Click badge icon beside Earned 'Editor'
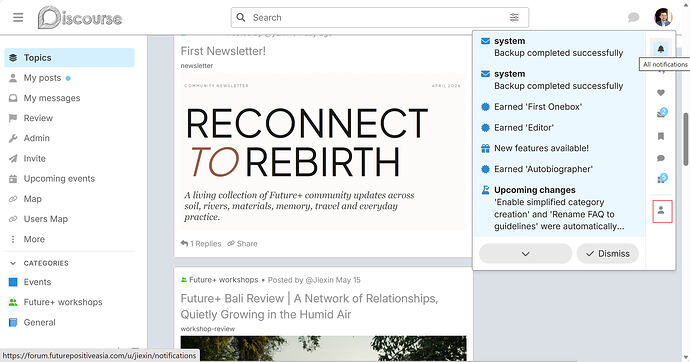This screenshot has height=362, width=690. pos(485,128)
